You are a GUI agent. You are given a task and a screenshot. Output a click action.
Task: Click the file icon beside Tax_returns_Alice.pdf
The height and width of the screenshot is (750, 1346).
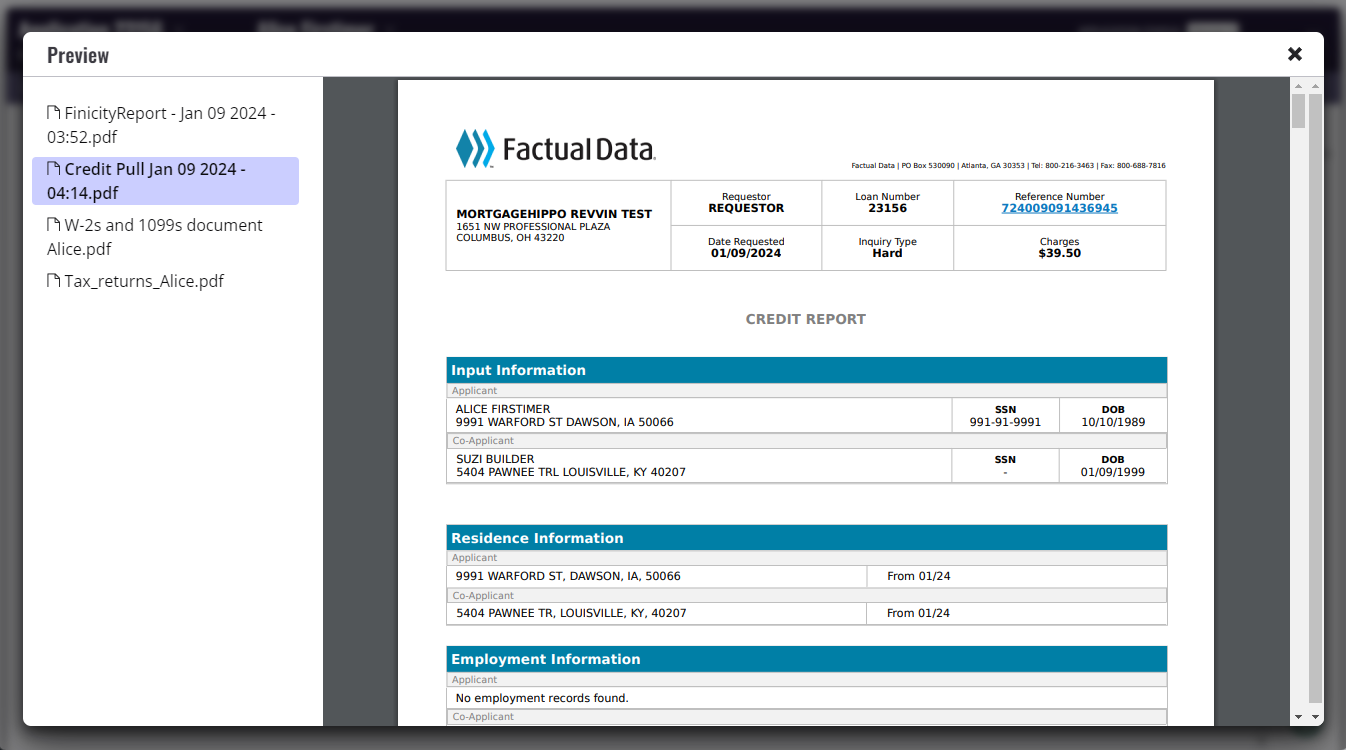(x=54, y=281)
